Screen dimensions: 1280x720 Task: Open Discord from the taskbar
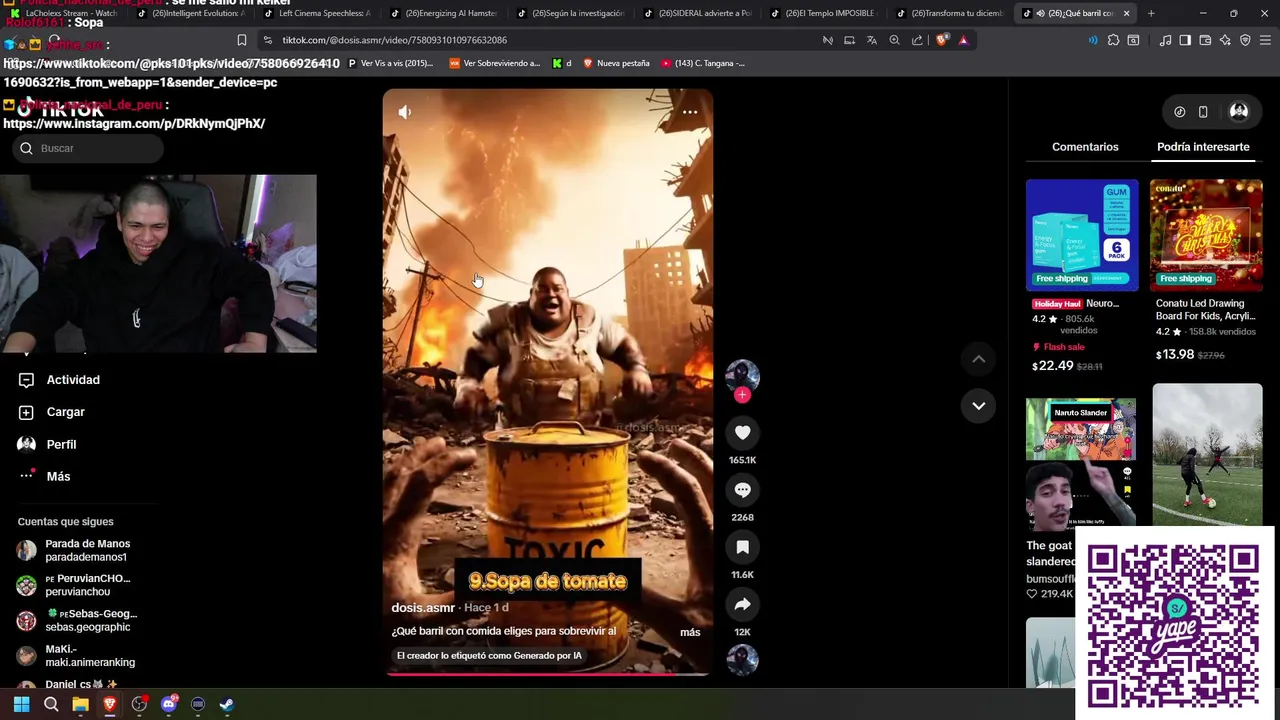(x=168, y=704)
